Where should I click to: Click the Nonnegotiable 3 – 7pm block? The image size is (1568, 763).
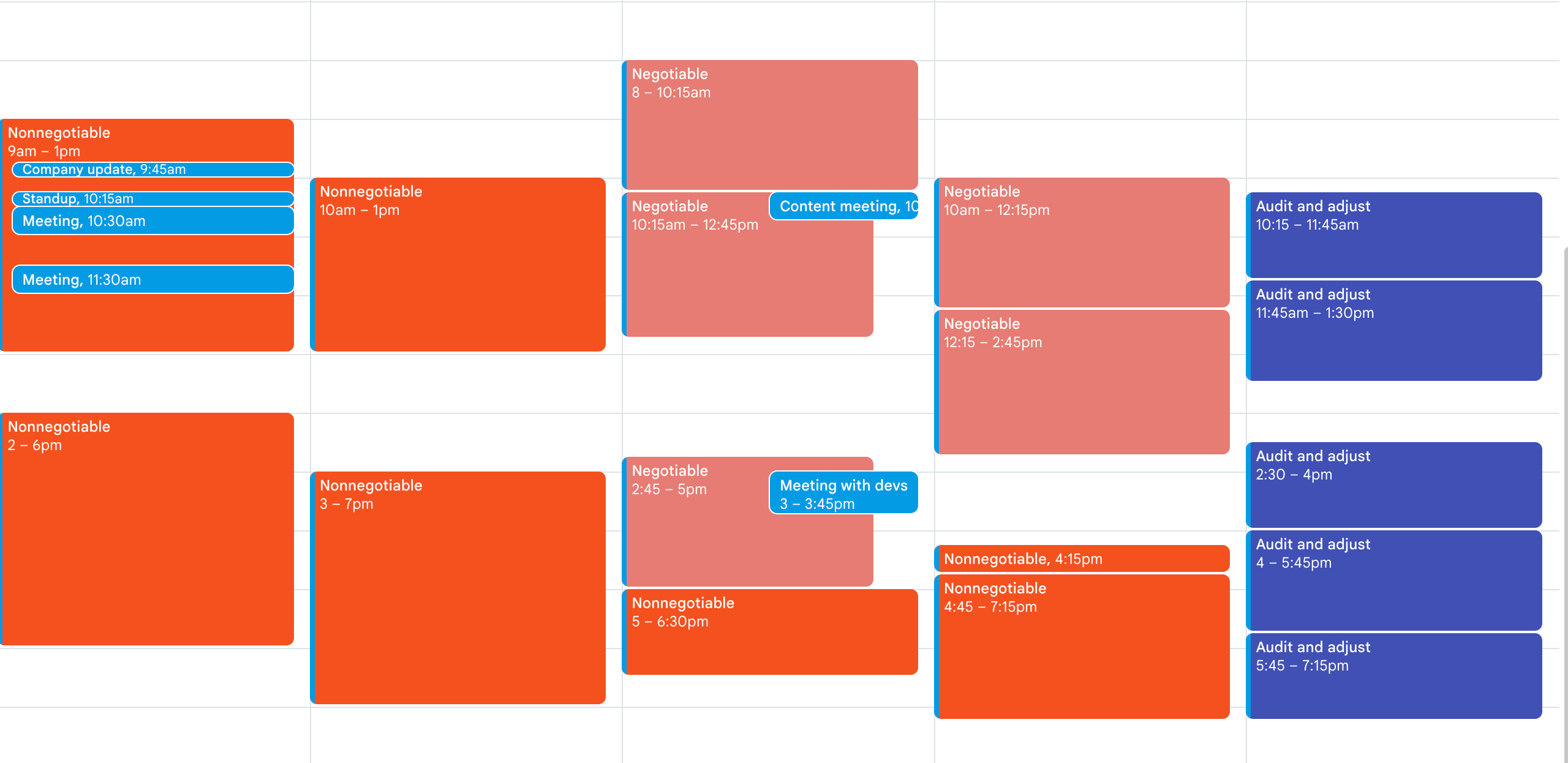coord(458,588)
